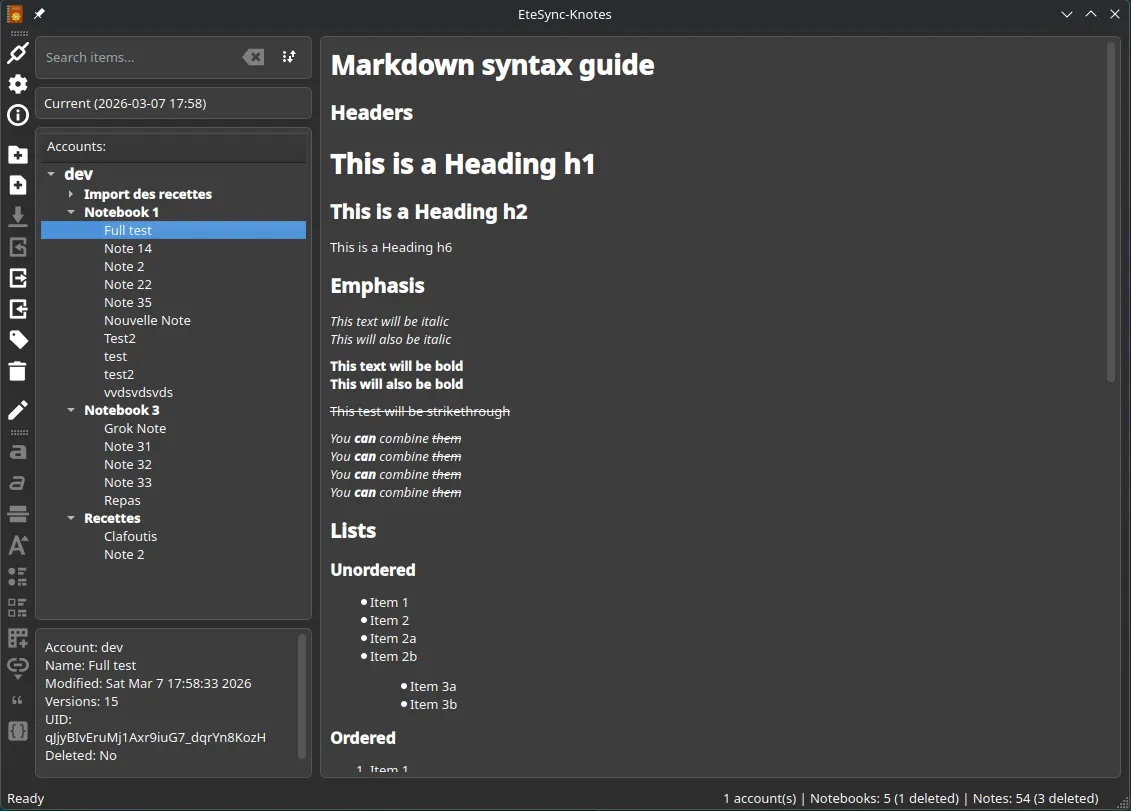Select the Nouvelle Note entry
The width and height of the screenshot is (1131, 811).
click(147, 320)
